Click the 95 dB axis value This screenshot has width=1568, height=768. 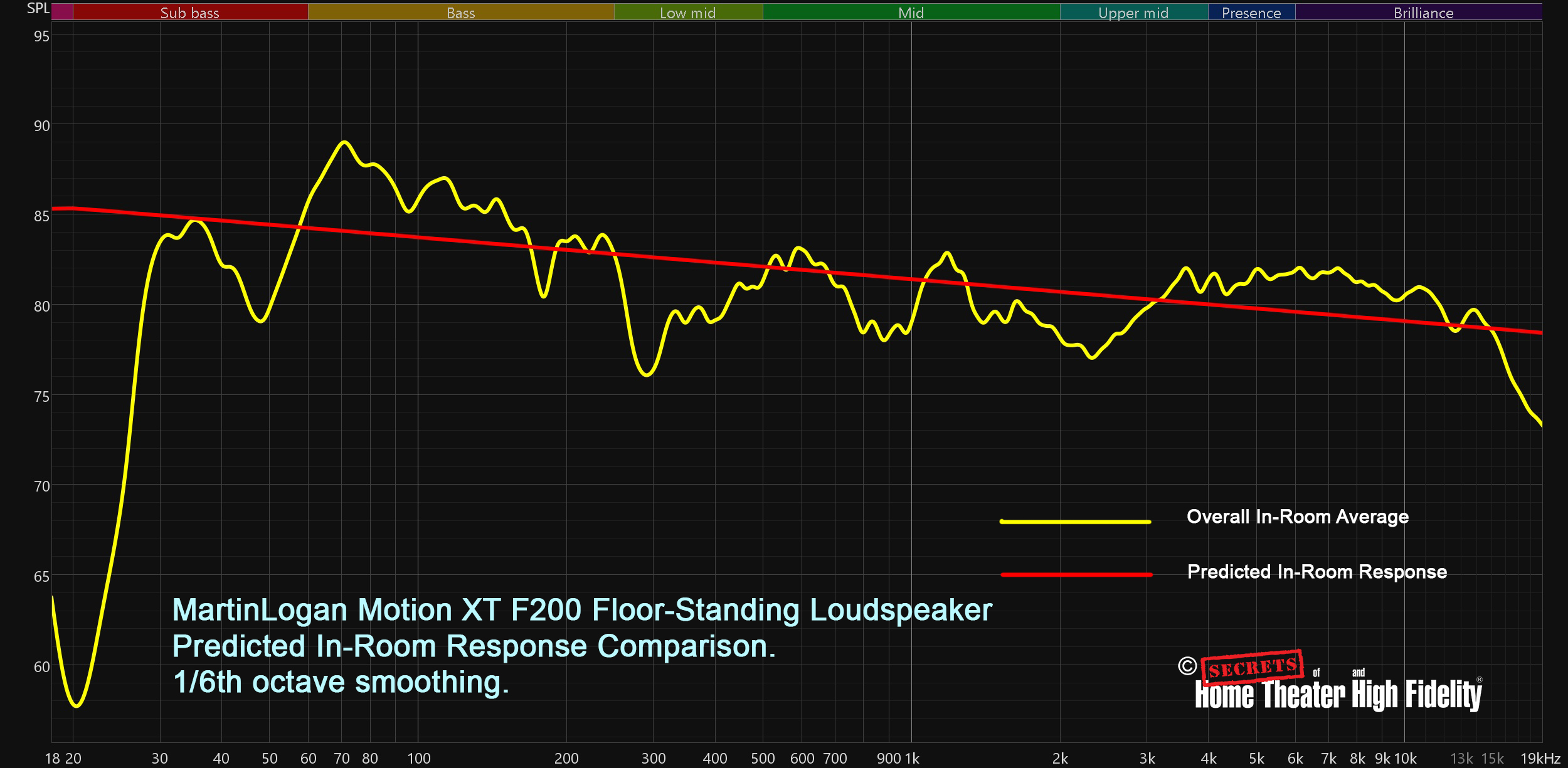pyautogui.click(x=41, y=36)
